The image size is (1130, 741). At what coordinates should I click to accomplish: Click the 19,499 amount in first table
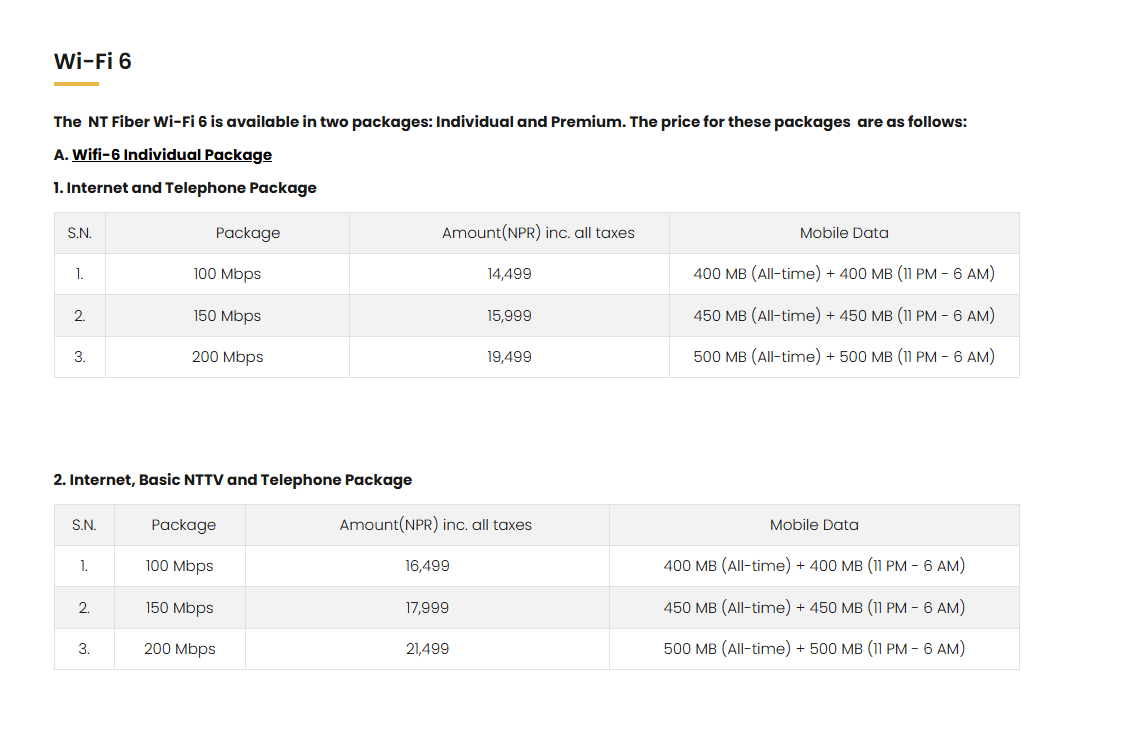click(509, 357)
